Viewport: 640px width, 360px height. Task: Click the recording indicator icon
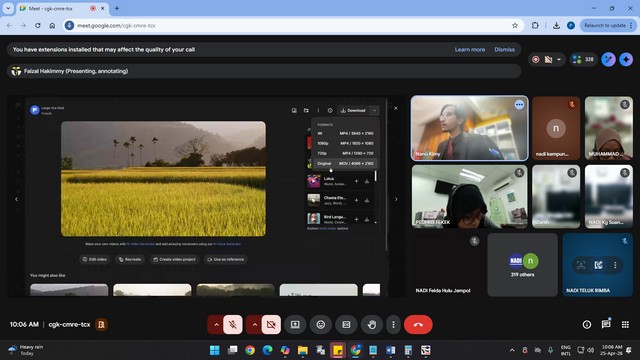(x=536, y=60)
